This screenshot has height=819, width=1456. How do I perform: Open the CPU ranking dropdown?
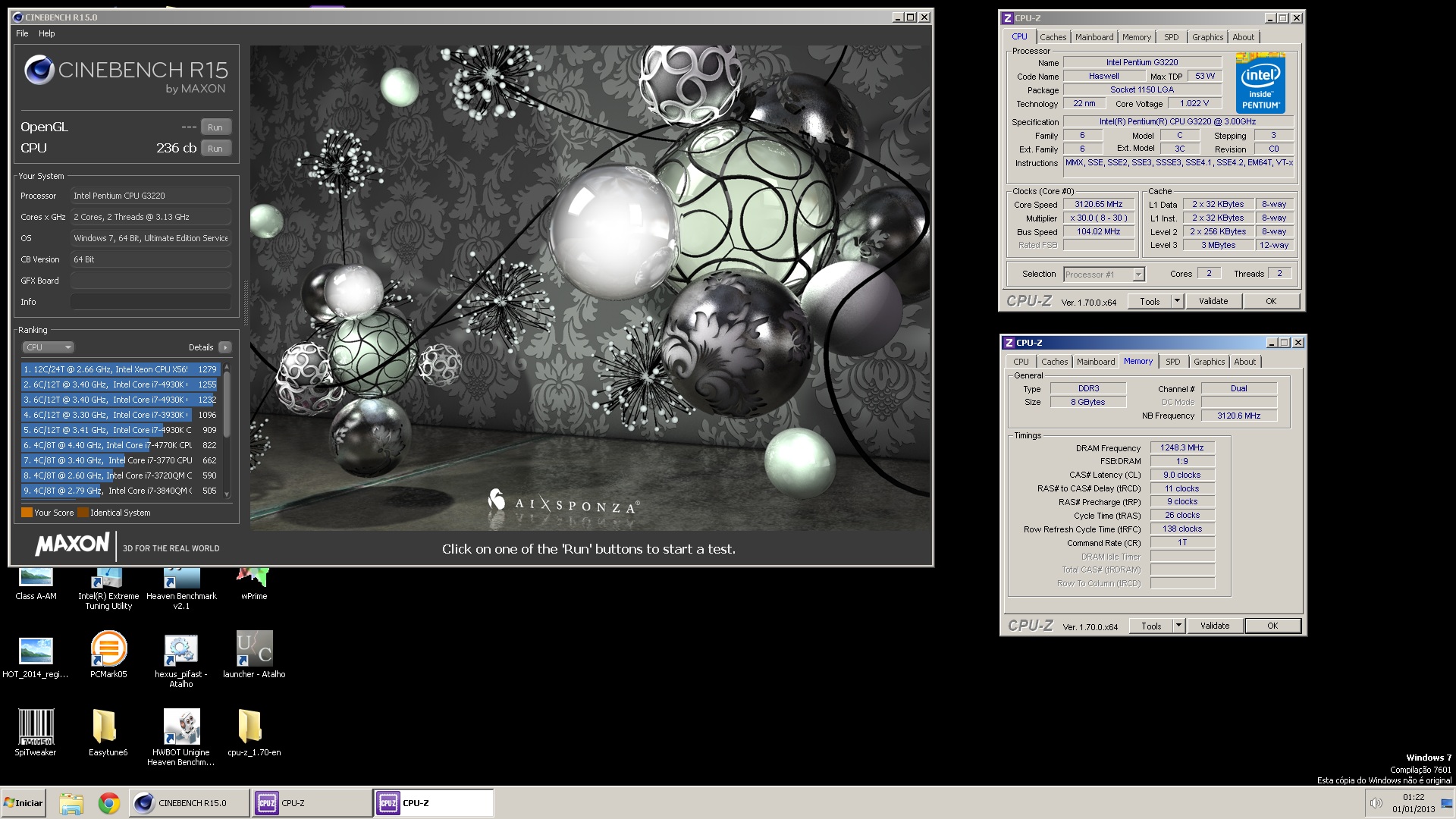[48, 347]
